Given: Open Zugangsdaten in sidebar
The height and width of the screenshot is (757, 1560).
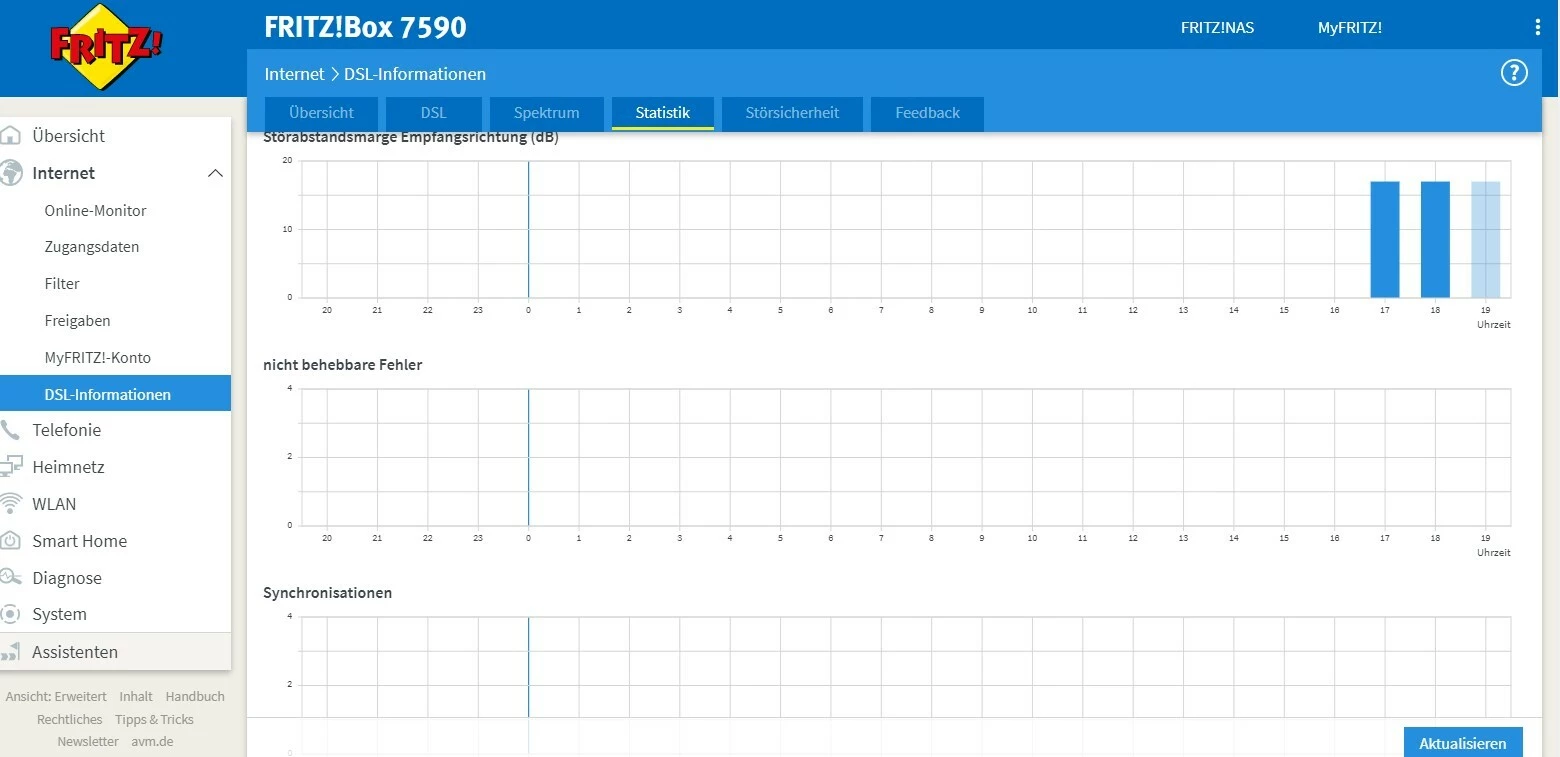Looking at the screenshot, I should (x=92, y=247).
